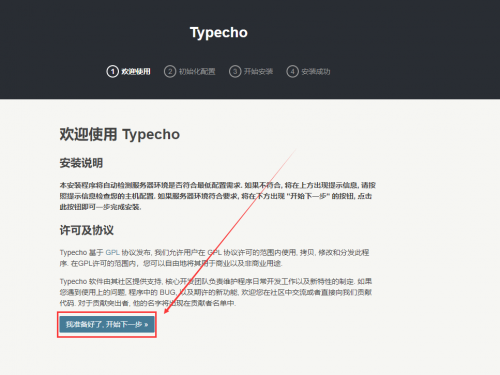Select step 4 安装成功

[x=308, y=71]
